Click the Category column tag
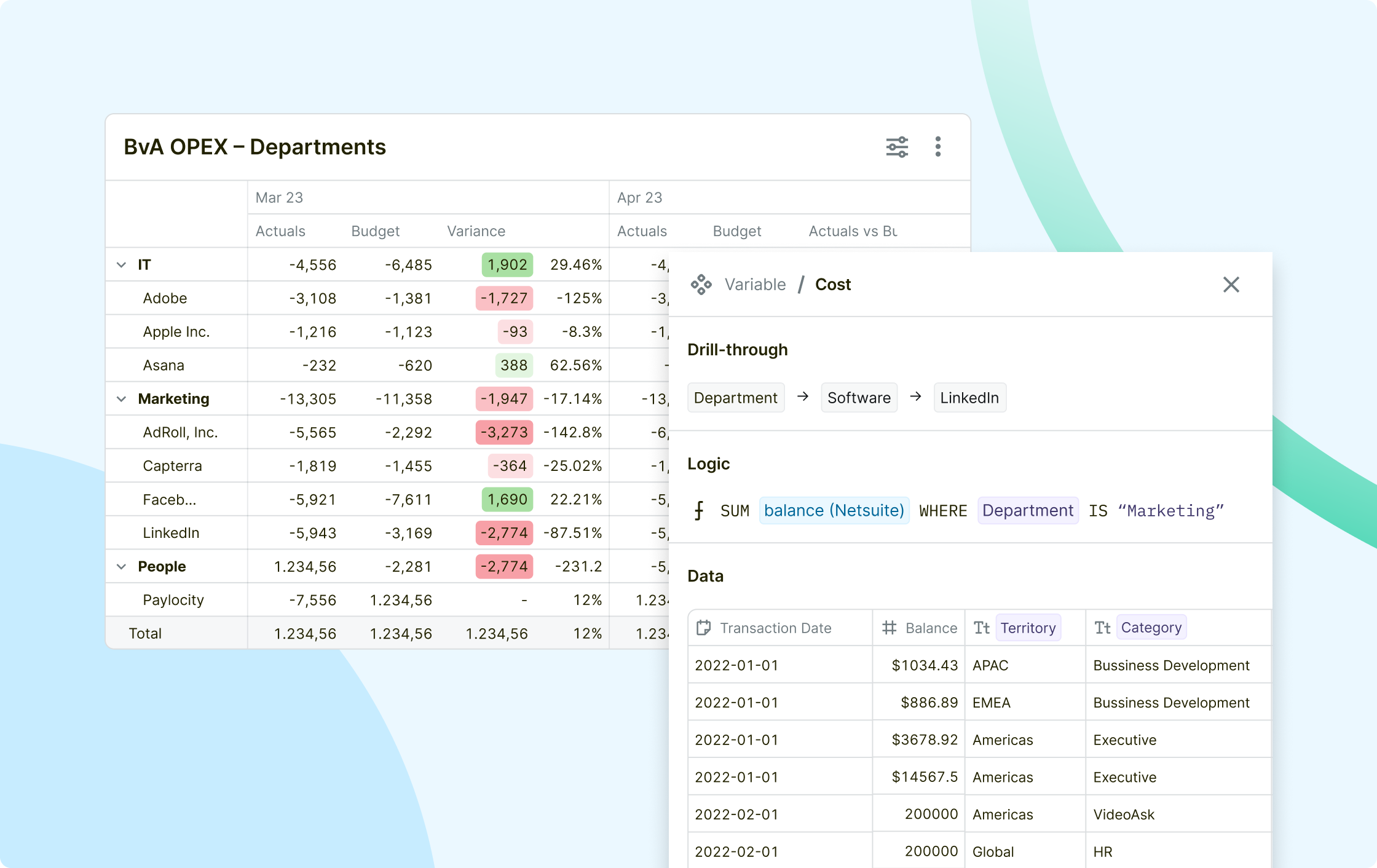 coord(1151,628)
